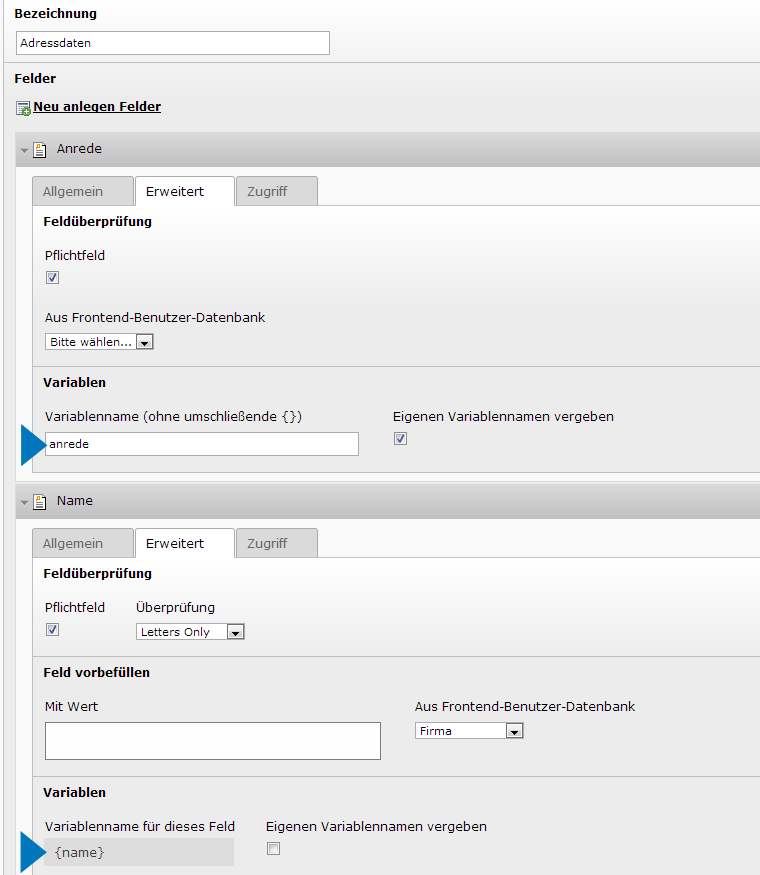Click the document icon next to Name
The width and height of the screenshot is (760, 875).
pos(40,502)
